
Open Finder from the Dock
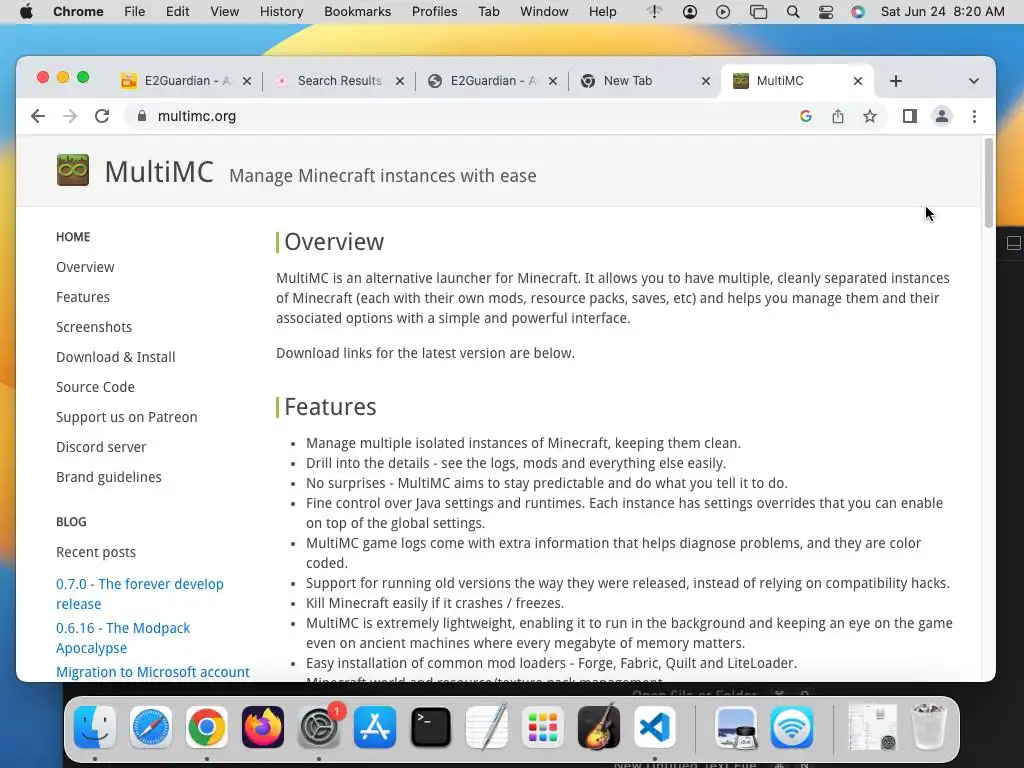pyautogui.click(x=95, y=727)
